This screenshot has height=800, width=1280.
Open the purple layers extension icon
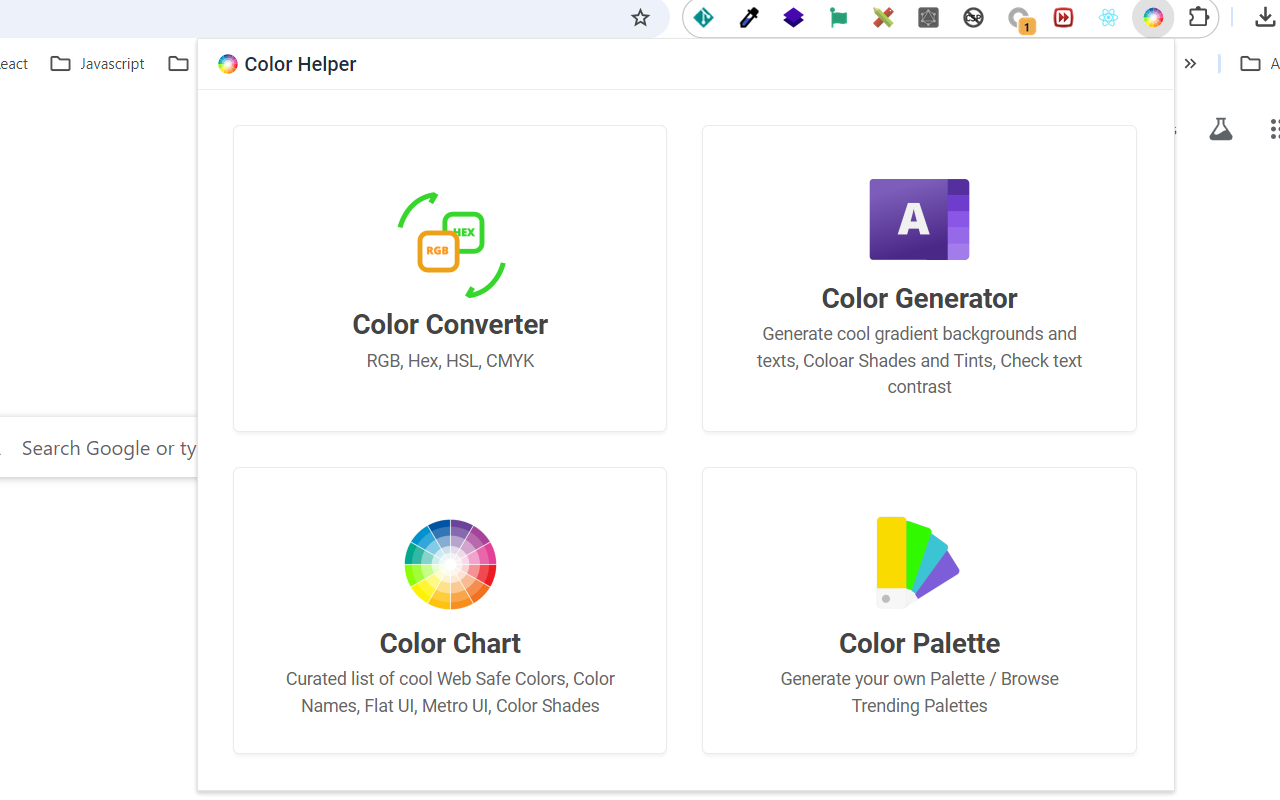(x=793, y=17)
